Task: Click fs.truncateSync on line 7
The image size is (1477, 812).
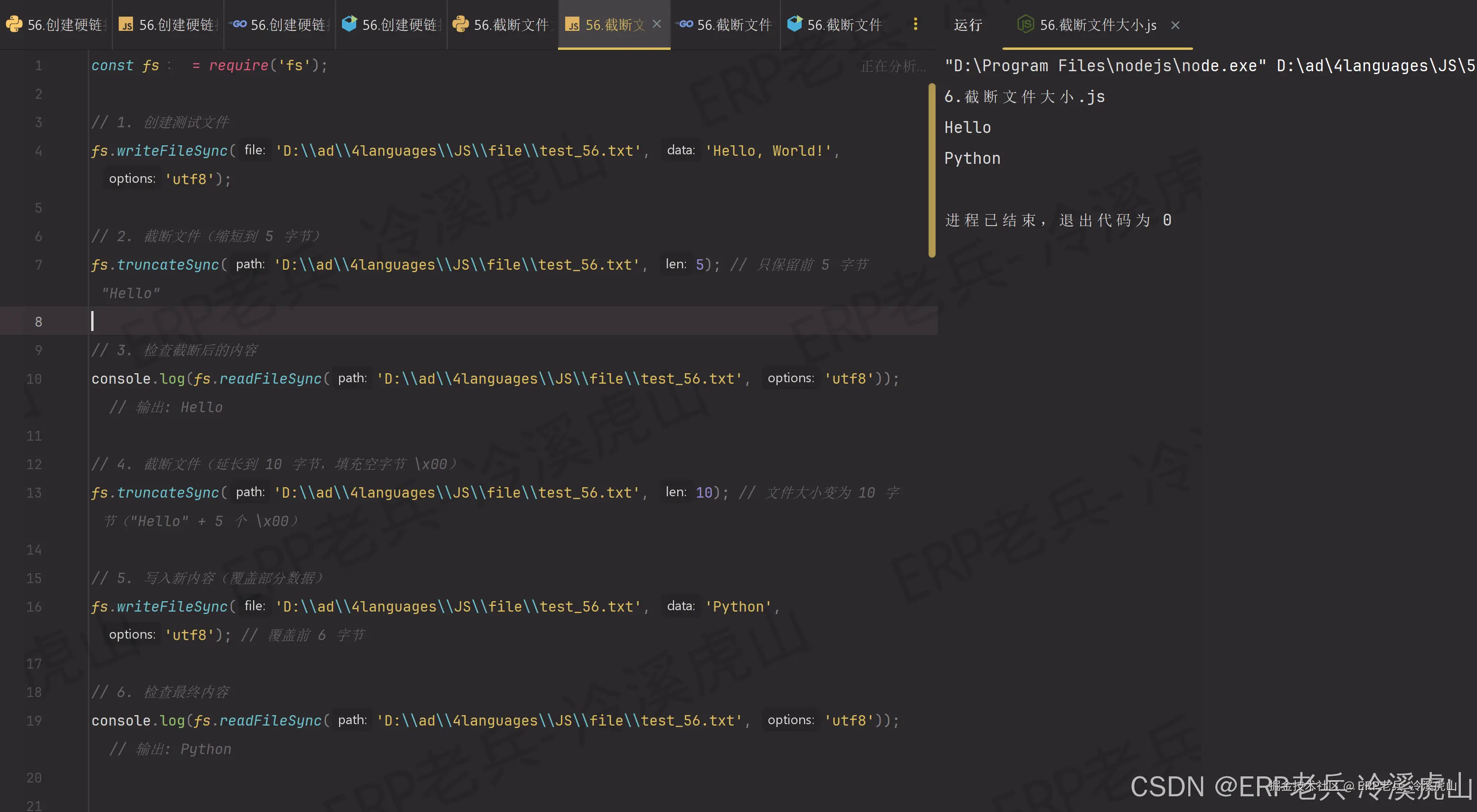Action: (x=155, y=265)
